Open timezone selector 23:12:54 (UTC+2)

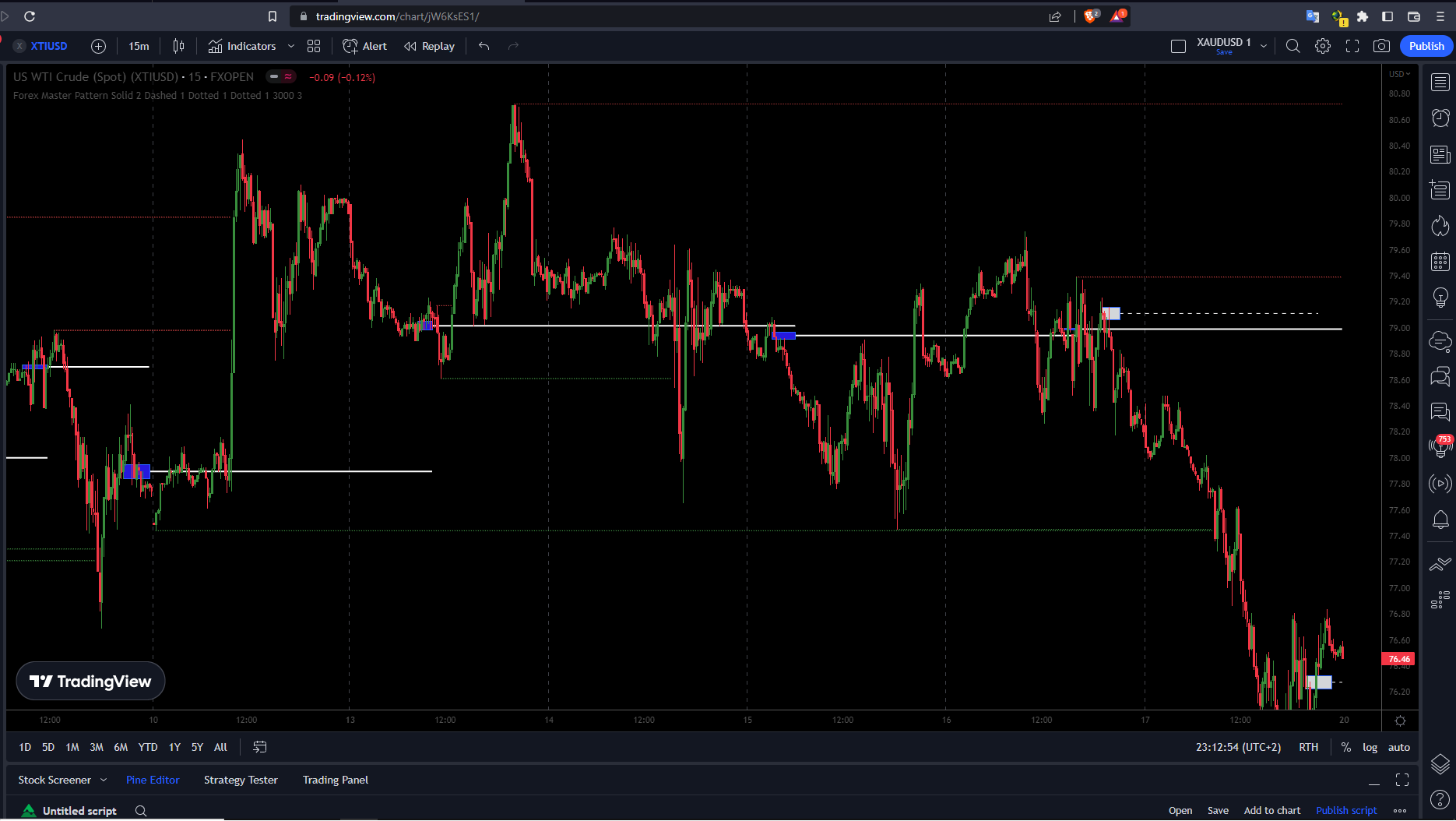(1238, 747)
